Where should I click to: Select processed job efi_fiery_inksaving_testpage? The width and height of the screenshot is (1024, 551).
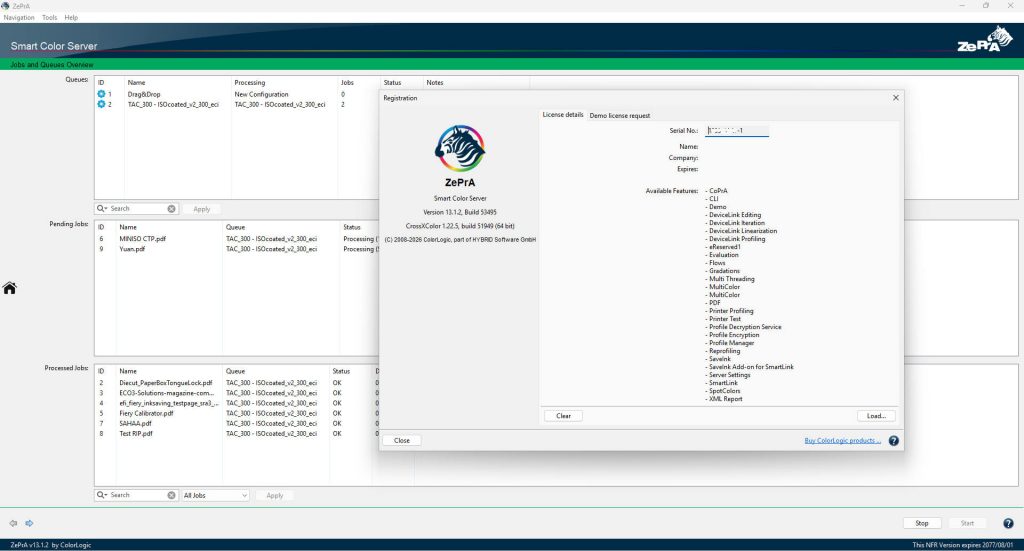[168, 403]
